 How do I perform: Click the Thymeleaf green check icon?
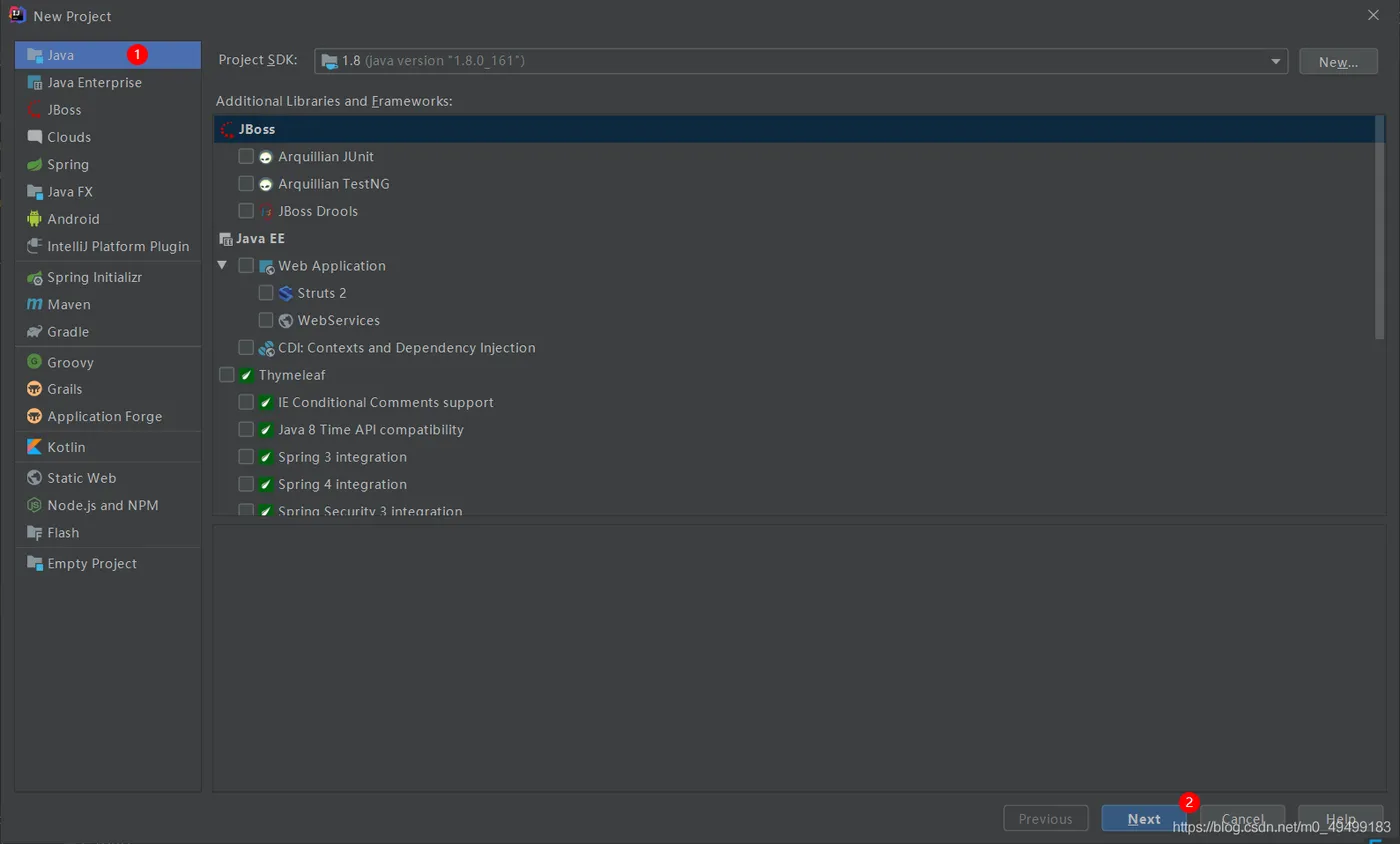pos(246,375)
